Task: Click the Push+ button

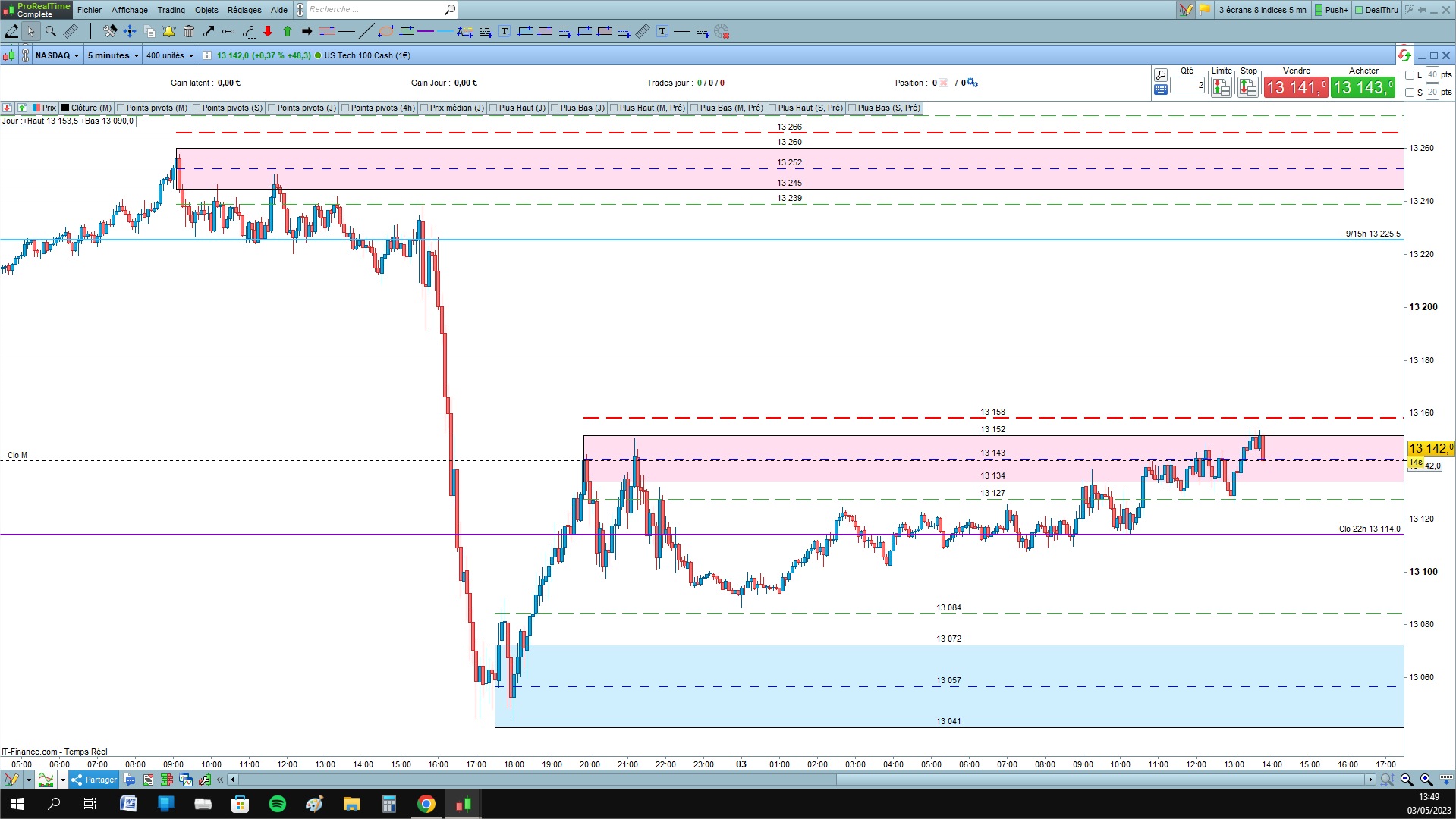Action: [1332, 10]
